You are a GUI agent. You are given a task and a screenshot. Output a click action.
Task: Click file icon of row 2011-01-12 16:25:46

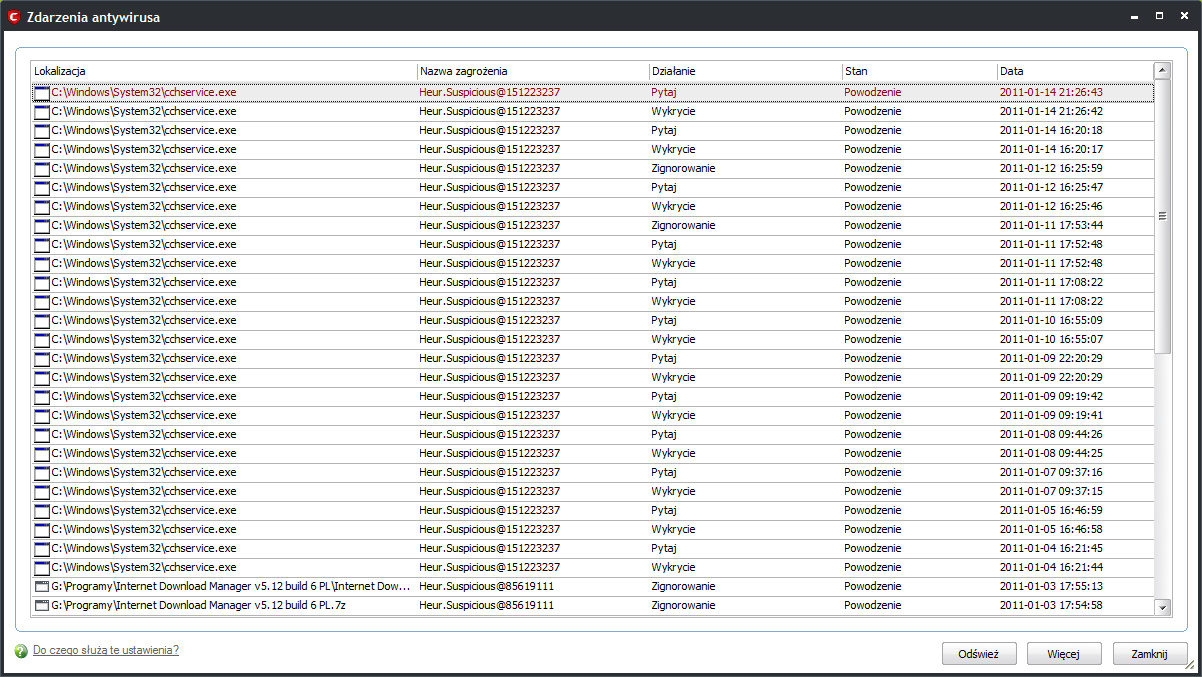42,206
